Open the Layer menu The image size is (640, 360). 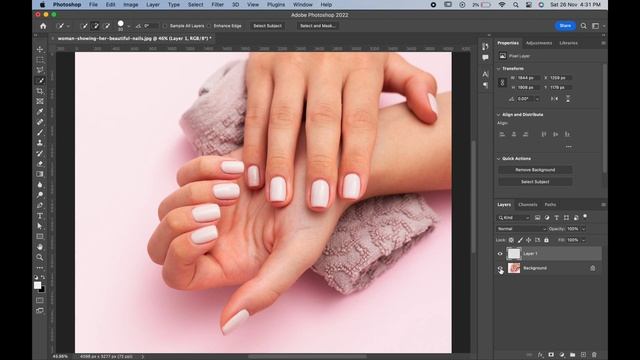[153, 4]
